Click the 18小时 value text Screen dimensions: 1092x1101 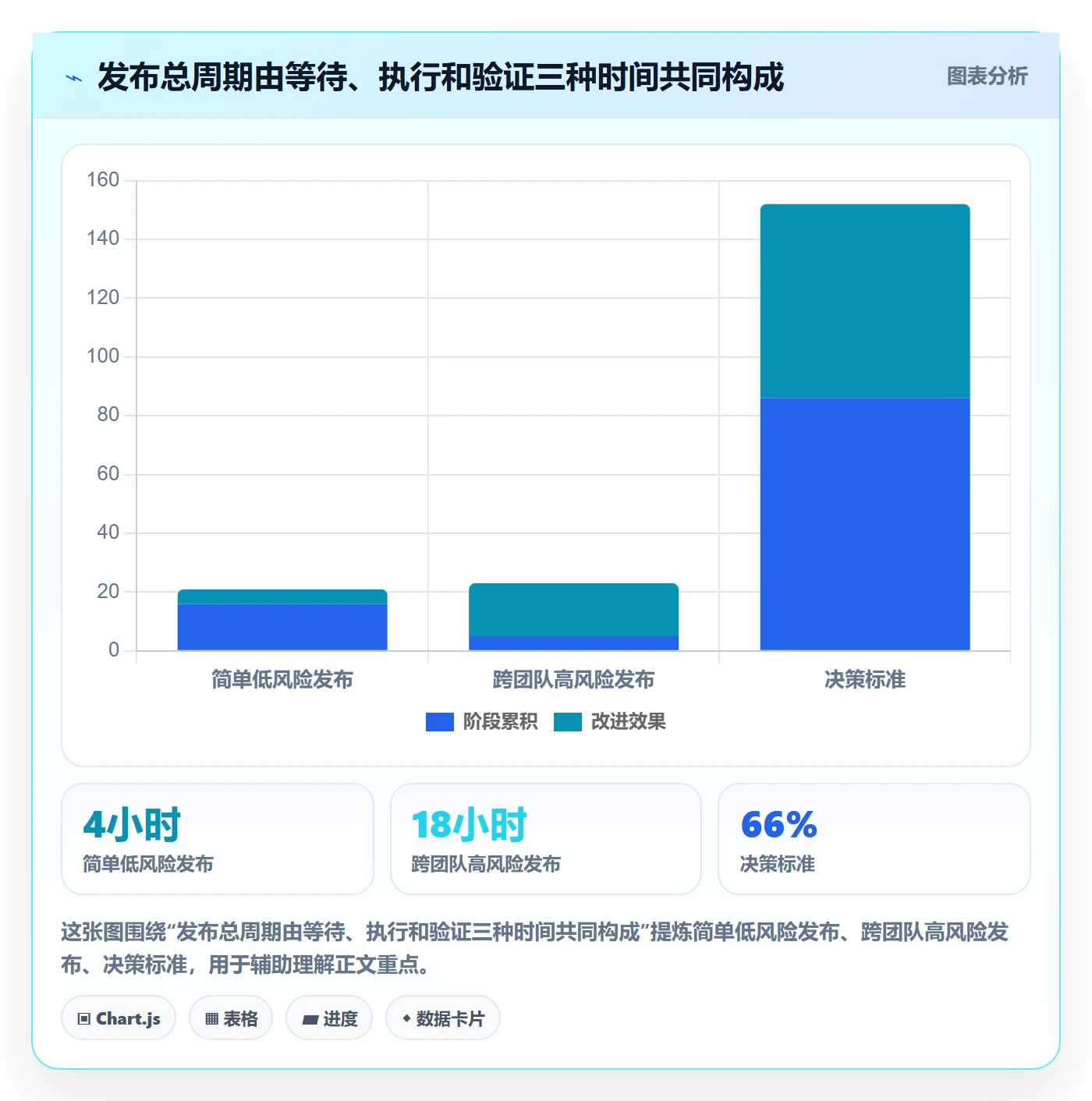coord(470,825)
